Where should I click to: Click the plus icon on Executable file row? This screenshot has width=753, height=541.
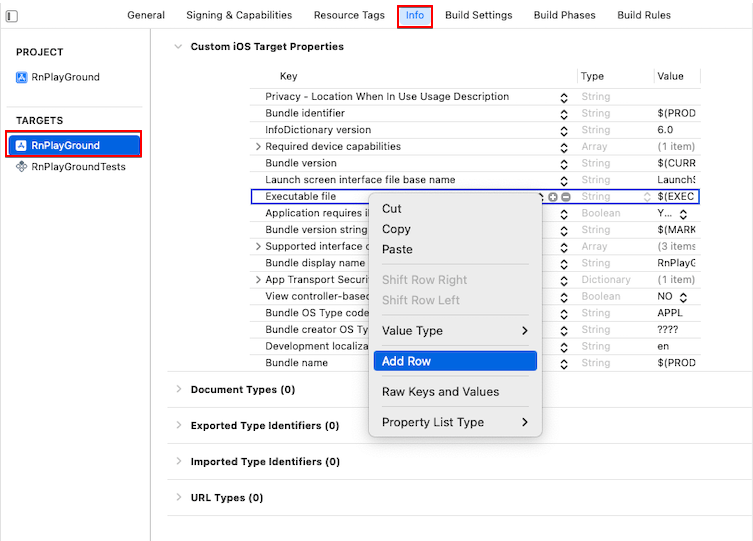coord(553,197)
